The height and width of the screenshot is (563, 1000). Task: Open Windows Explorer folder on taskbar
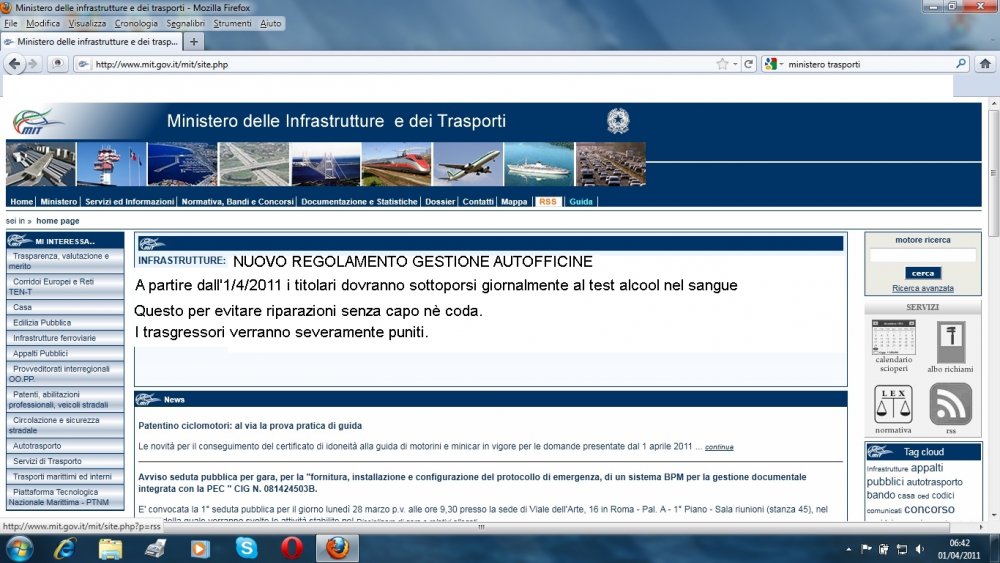pos(110,548)
